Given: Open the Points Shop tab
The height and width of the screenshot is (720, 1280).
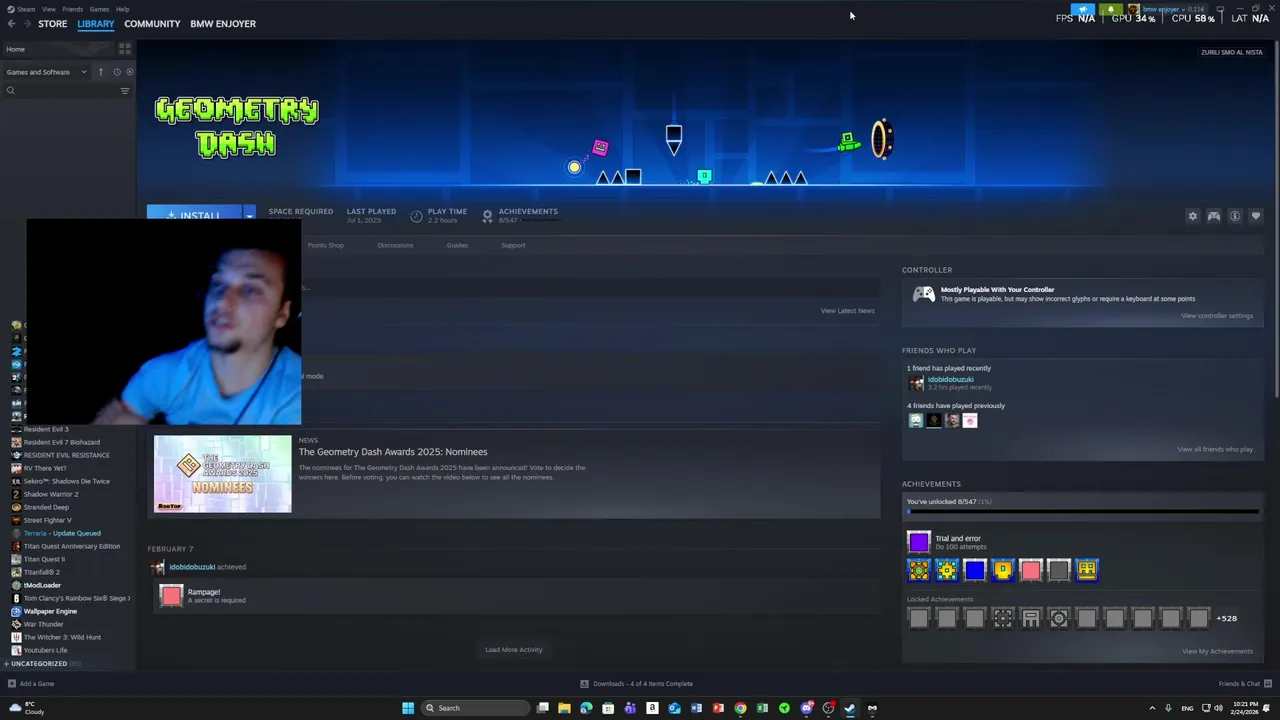Looking at the screenshot, I should point(325,245).
